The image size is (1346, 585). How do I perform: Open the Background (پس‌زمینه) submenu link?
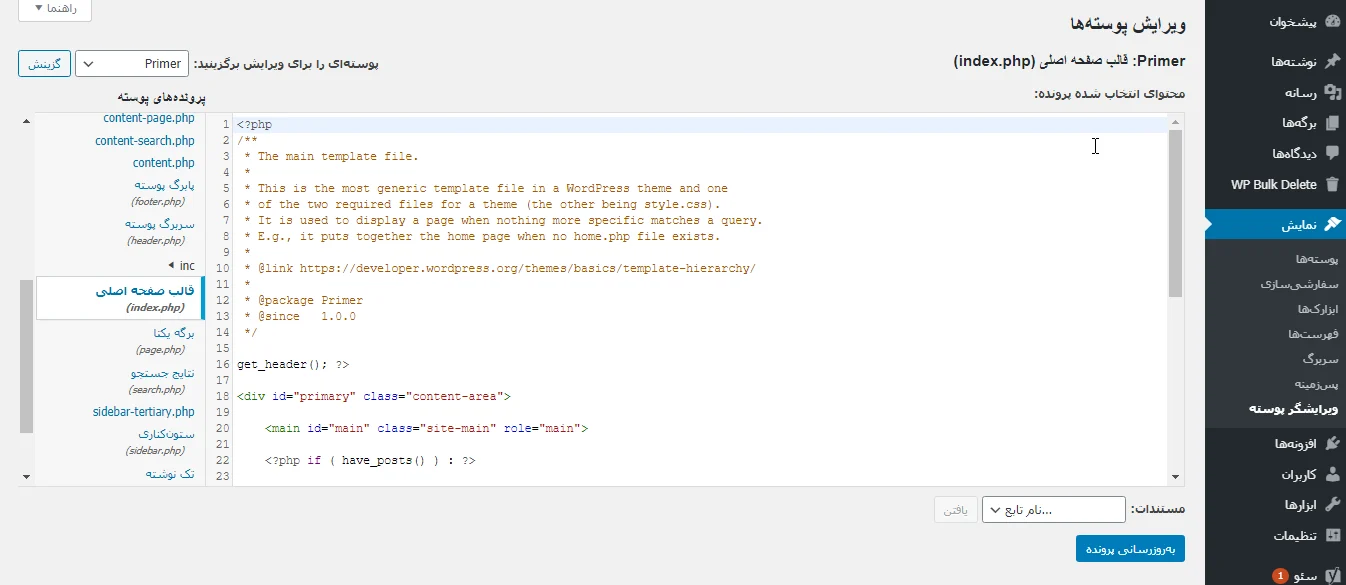point(1317,384)
